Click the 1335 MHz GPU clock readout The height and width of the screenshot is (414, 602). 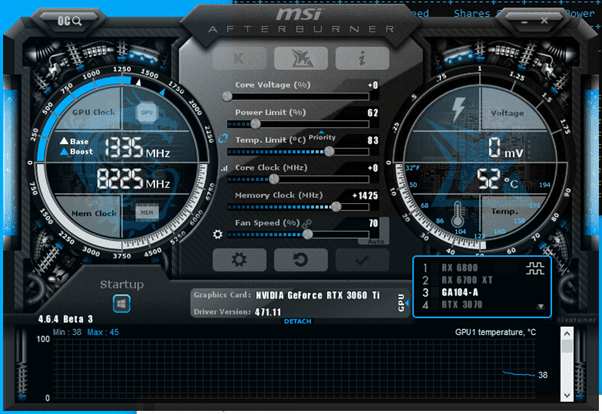[x=137, y=148]
